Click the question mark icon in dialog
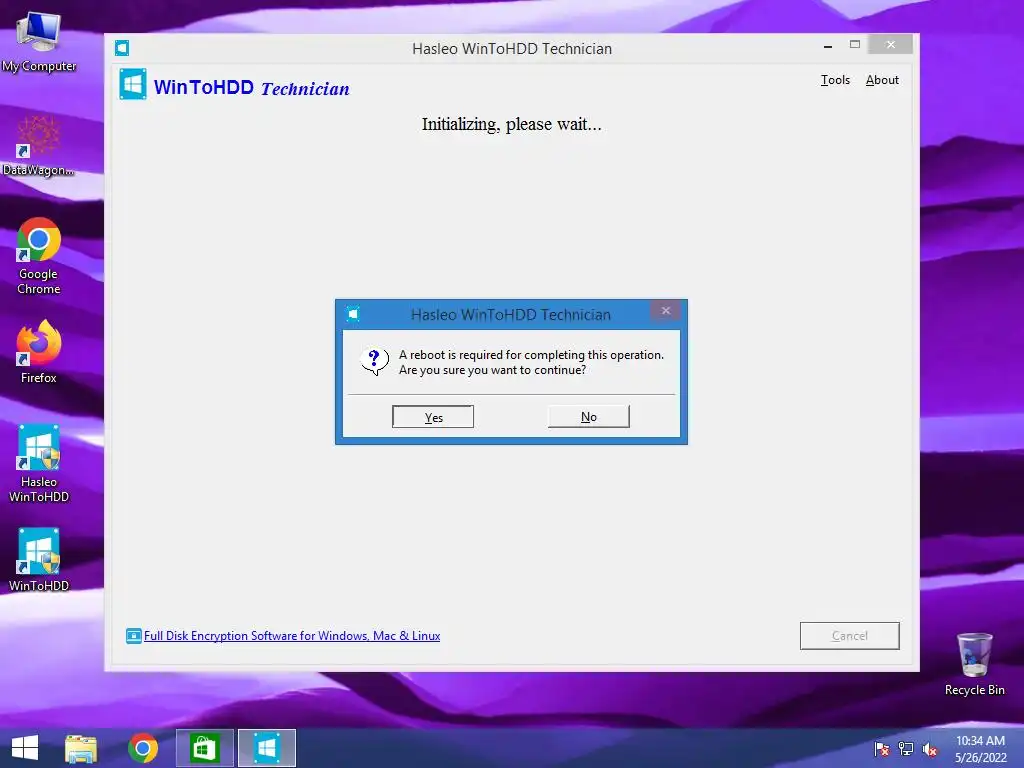Screen dimensions: 1024x768 [374, 361]
